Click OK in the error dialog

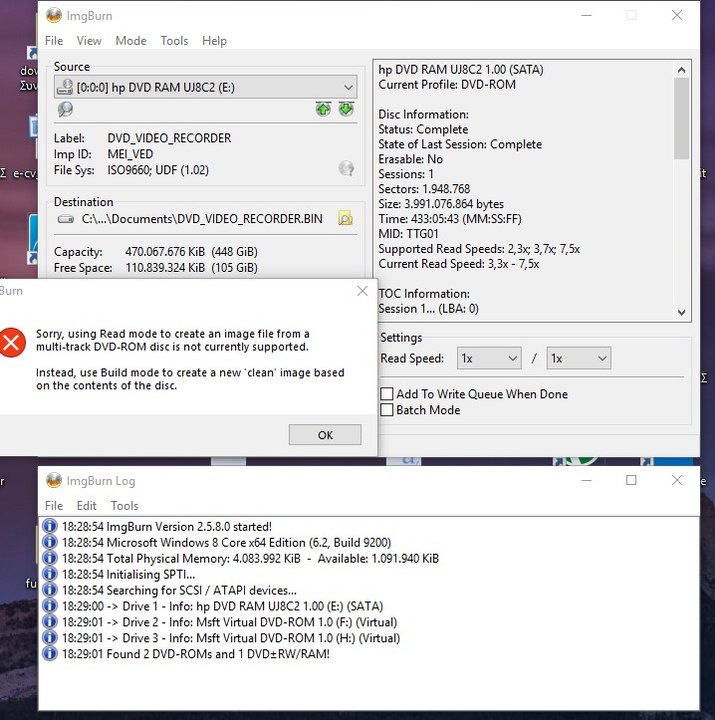tap(325, 434)
